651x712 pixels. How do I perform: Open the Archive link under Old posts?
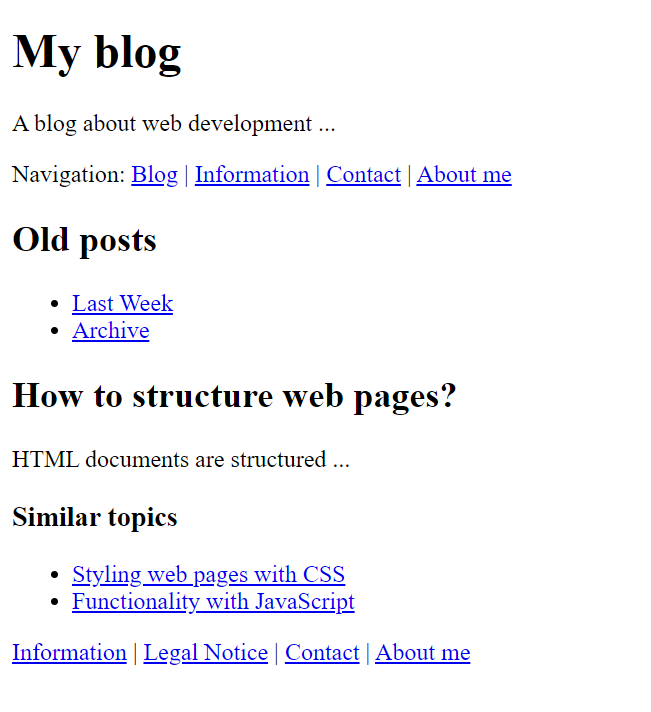click(x=110, y=331)
